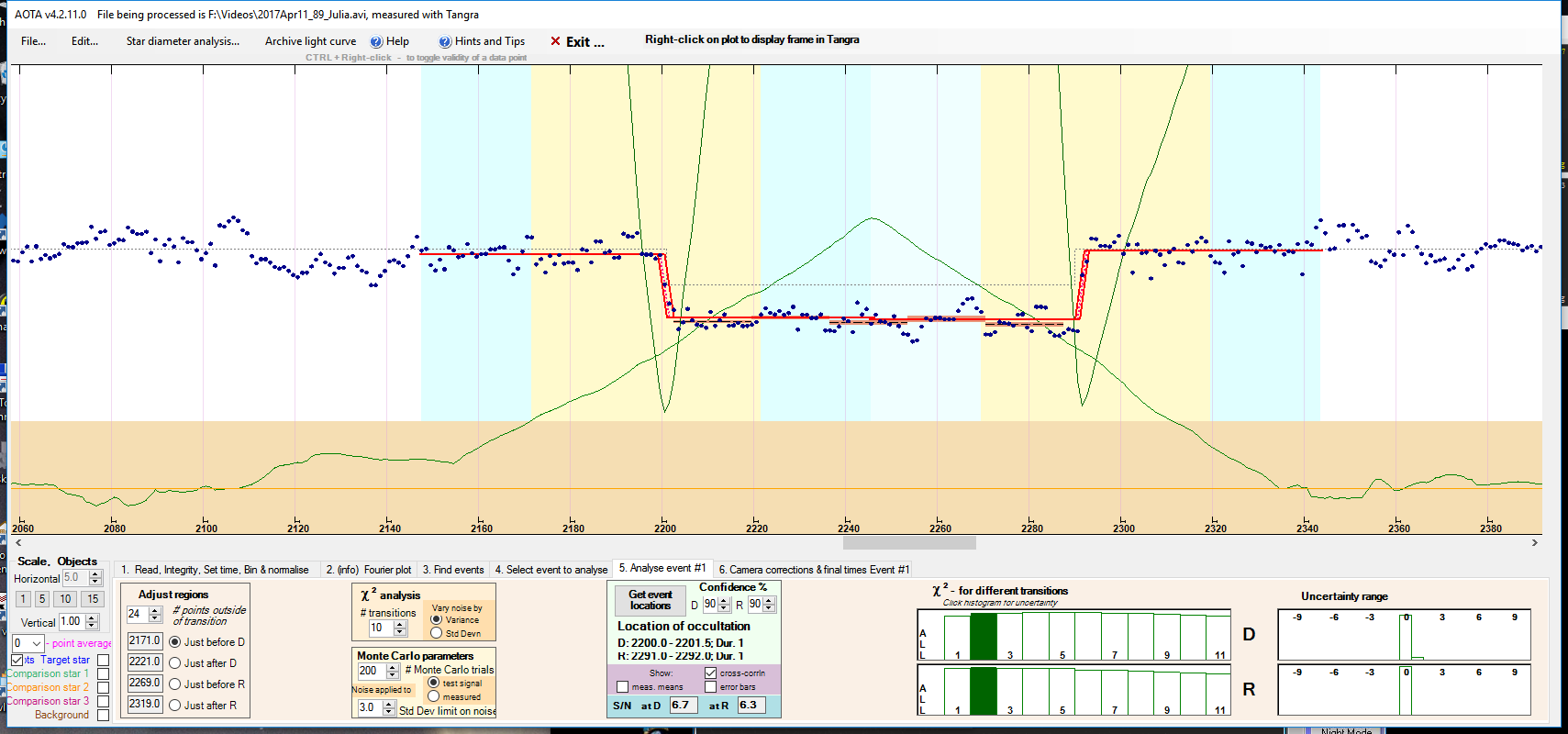This screenshot has width=1568, height=734.
Task: Open tab 4. Select event to analyse
Action: 551,570
